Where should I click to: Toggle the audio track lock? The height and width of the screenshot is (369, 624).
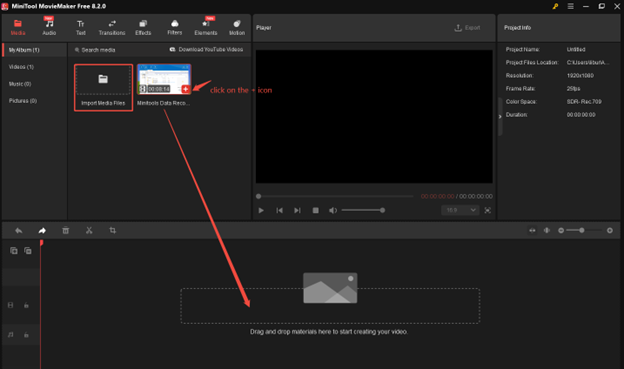[26, 335]
